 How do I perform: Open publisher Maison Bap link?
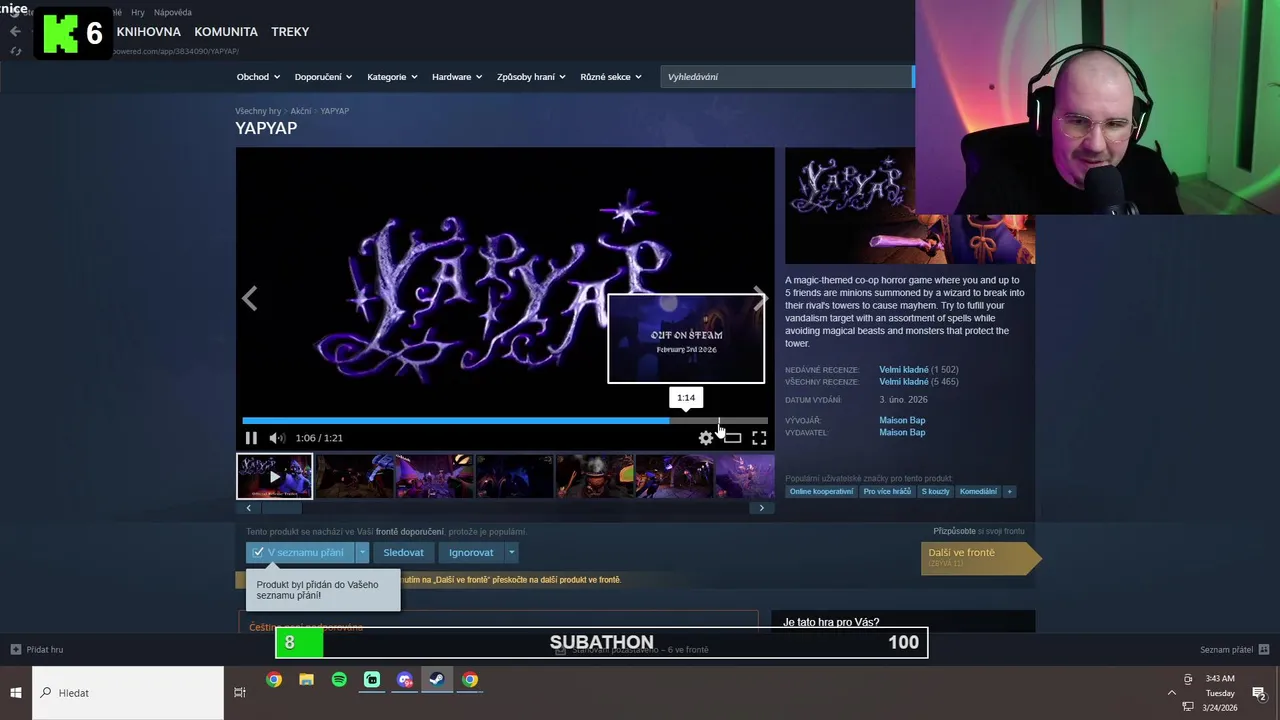tap(902, 433)
